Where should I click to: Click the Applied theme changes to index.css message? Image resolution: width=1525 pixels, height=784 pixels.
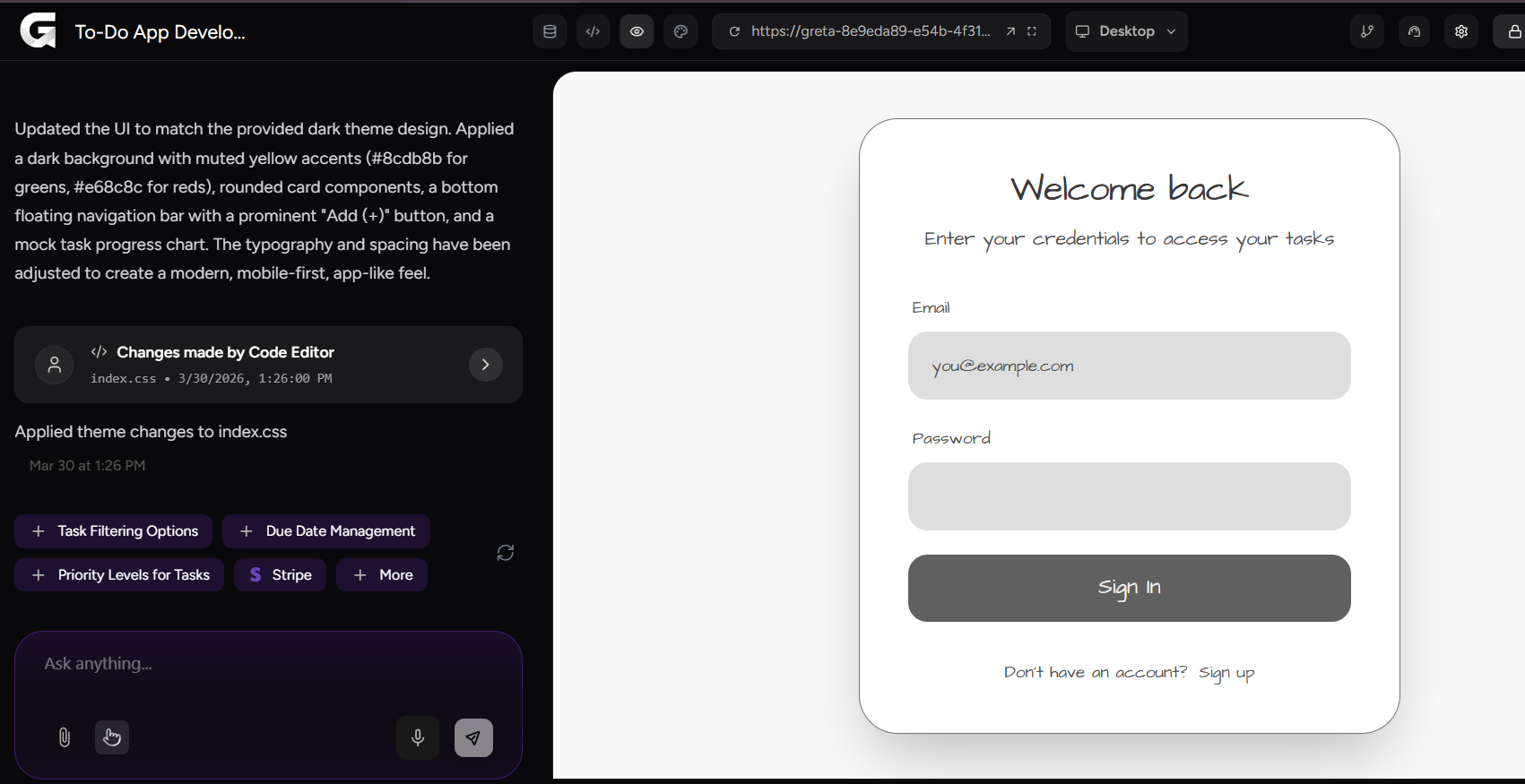tap(151, 432)
